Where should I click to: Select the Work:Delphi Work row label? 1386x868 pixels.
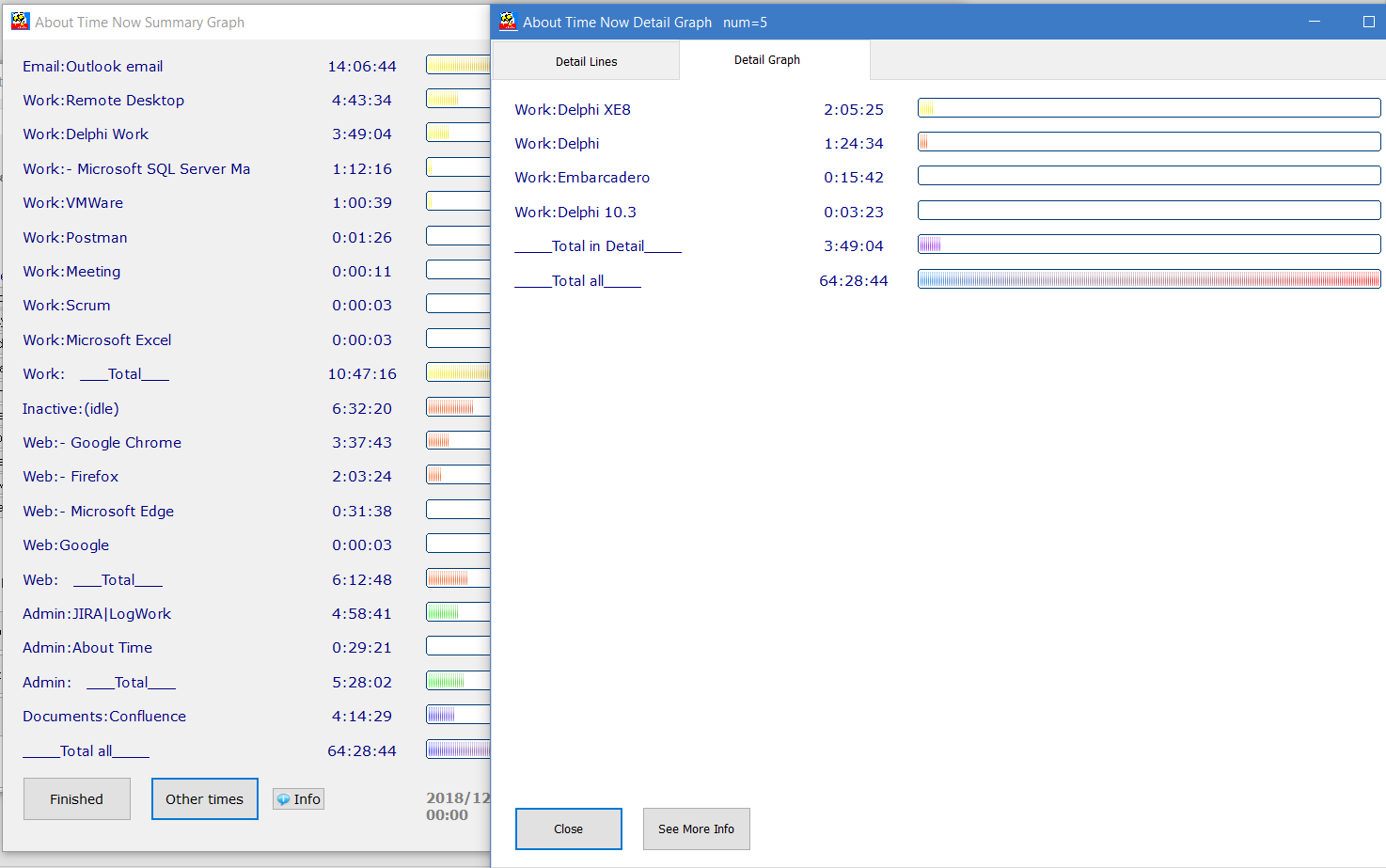tap(86, 134)
